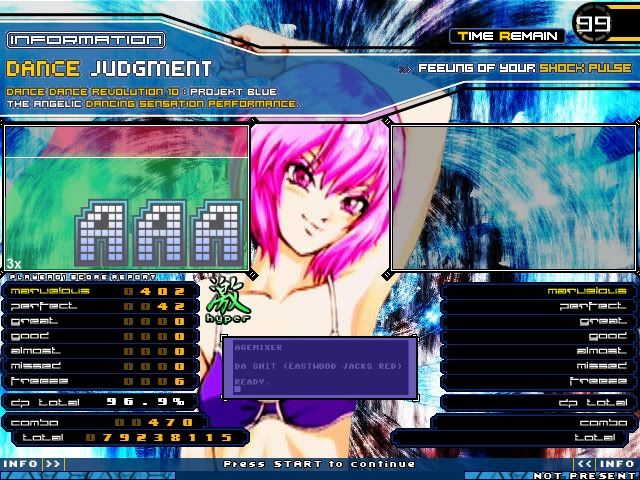Click the player two marvelous row

pos(539,291)
